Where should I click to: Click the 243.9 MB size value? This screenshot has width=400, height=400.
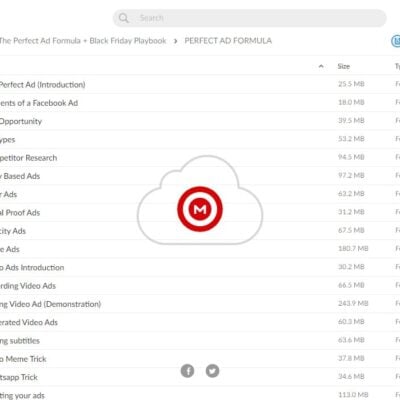pos(353,303)
